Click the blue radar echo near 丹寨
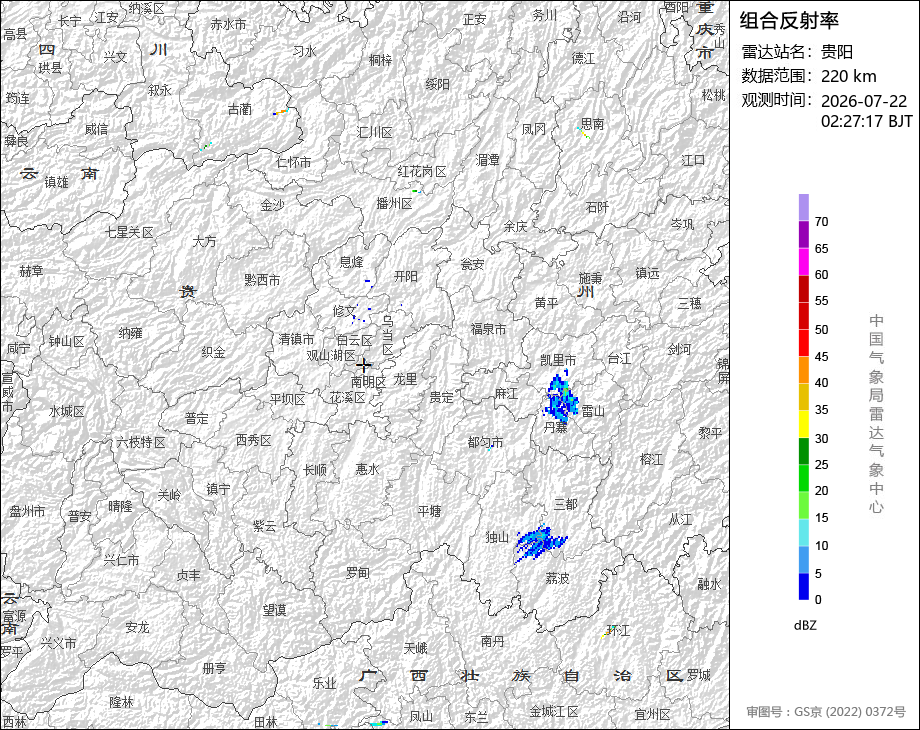 (561, 396)
